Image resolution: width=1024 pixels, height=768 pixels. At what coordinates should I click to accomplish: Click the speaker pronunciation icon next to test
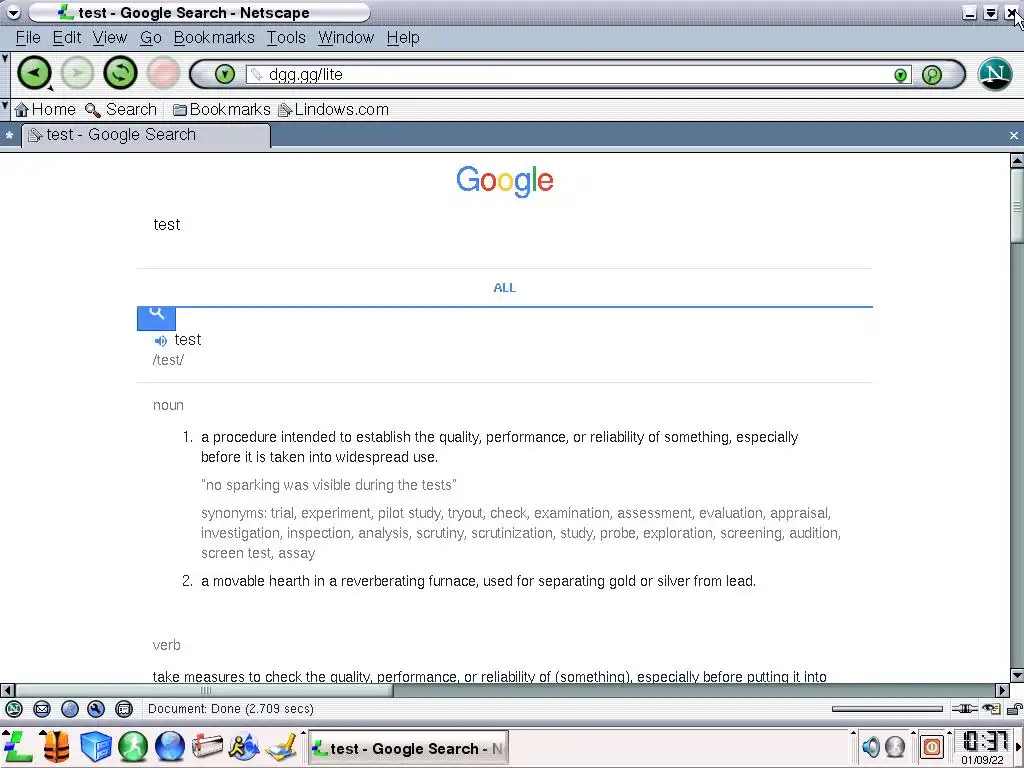[x=161, y=340]
